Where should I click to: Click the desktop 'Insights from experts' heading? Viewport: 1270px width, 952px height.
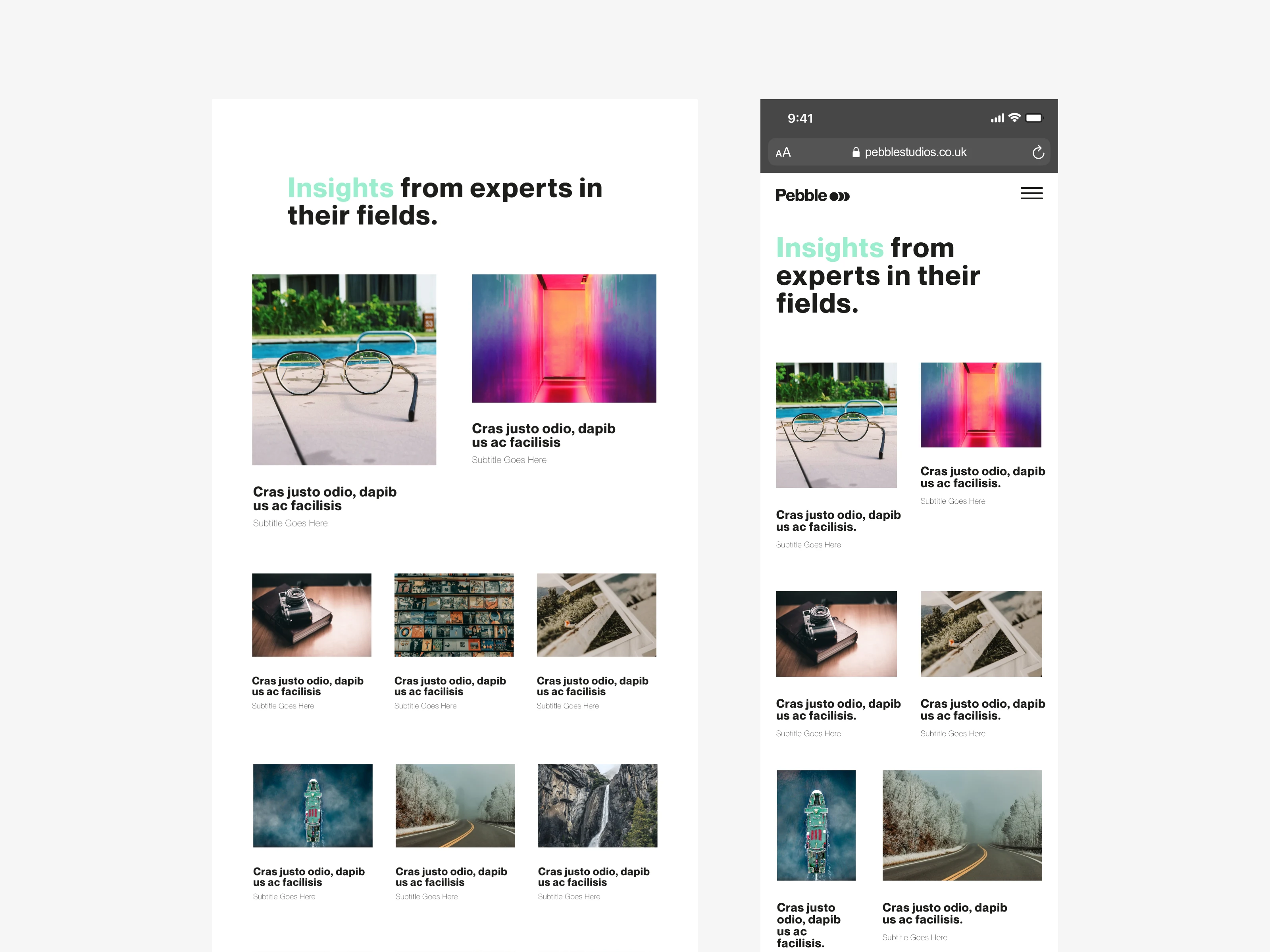(445, 202)
